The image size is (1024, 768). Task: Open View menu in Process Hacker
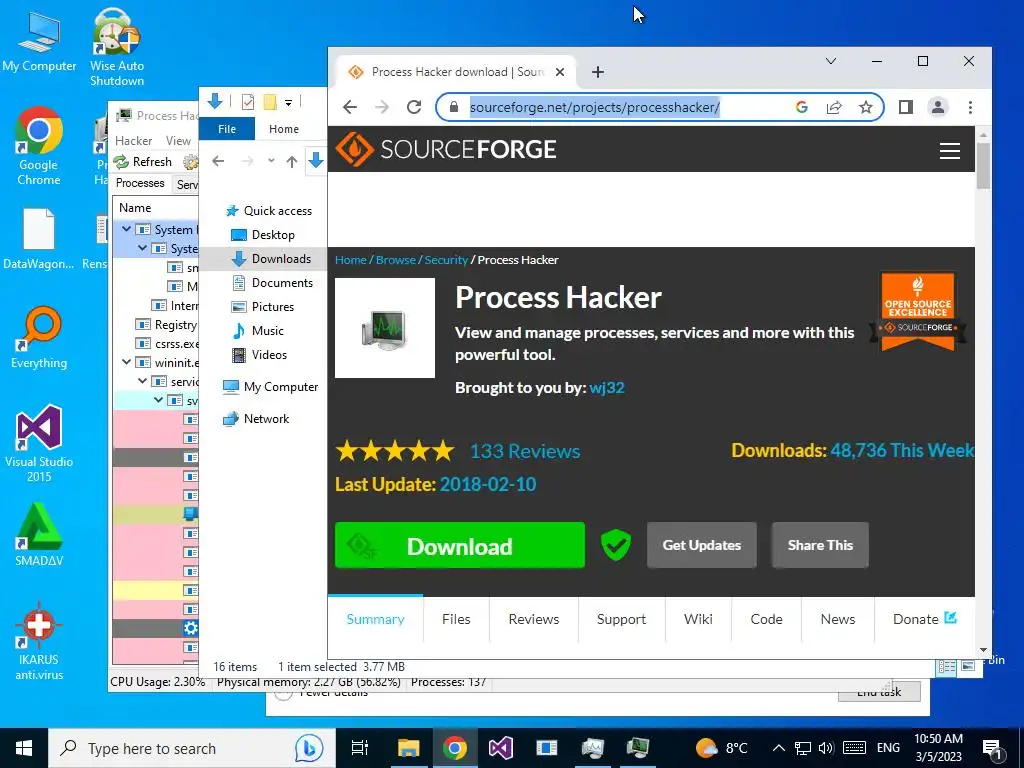pyautogui.click(x=178, y=140)
